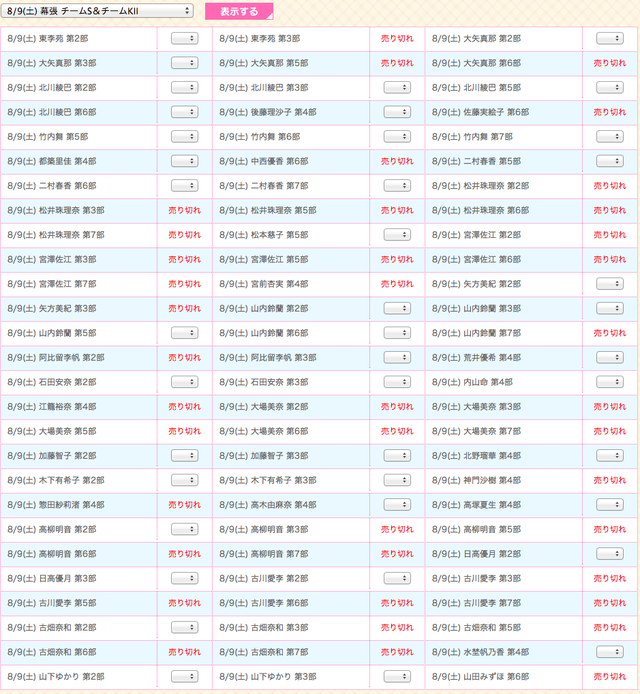Open quantity dropdown for 竹内舞 第6部

coord(397,137)
